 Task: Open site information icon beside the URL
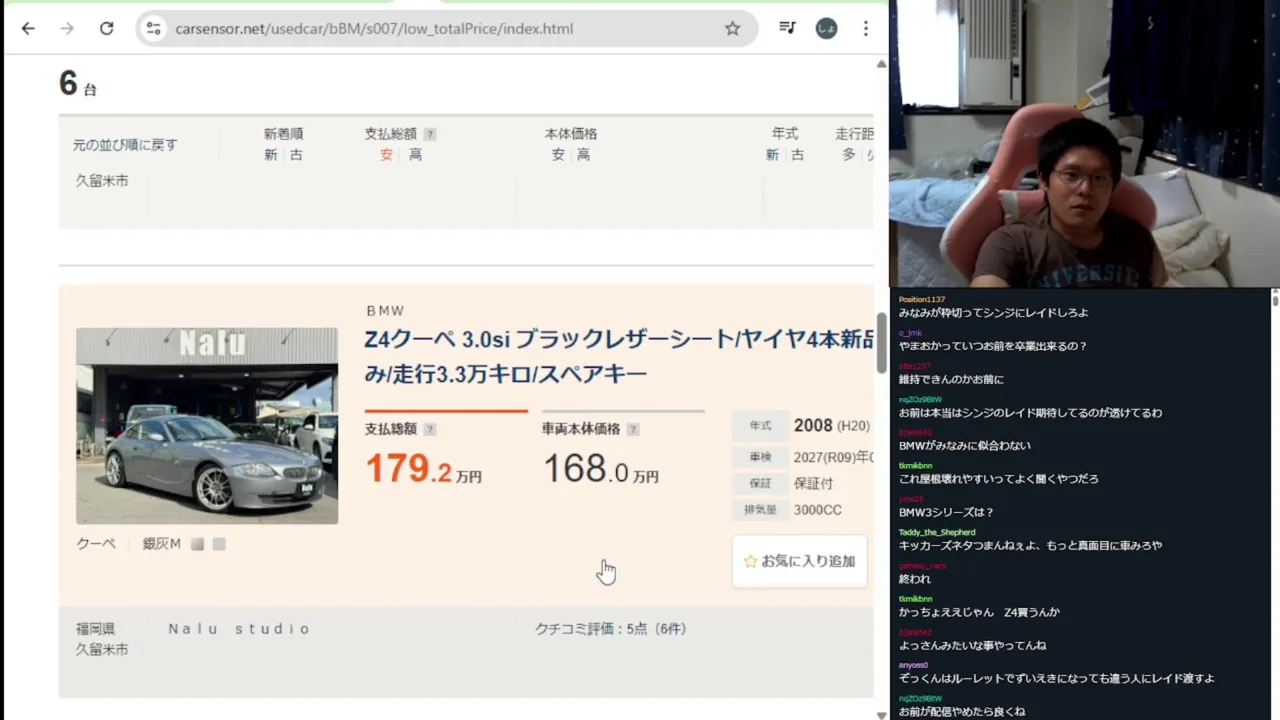point(153,28)
